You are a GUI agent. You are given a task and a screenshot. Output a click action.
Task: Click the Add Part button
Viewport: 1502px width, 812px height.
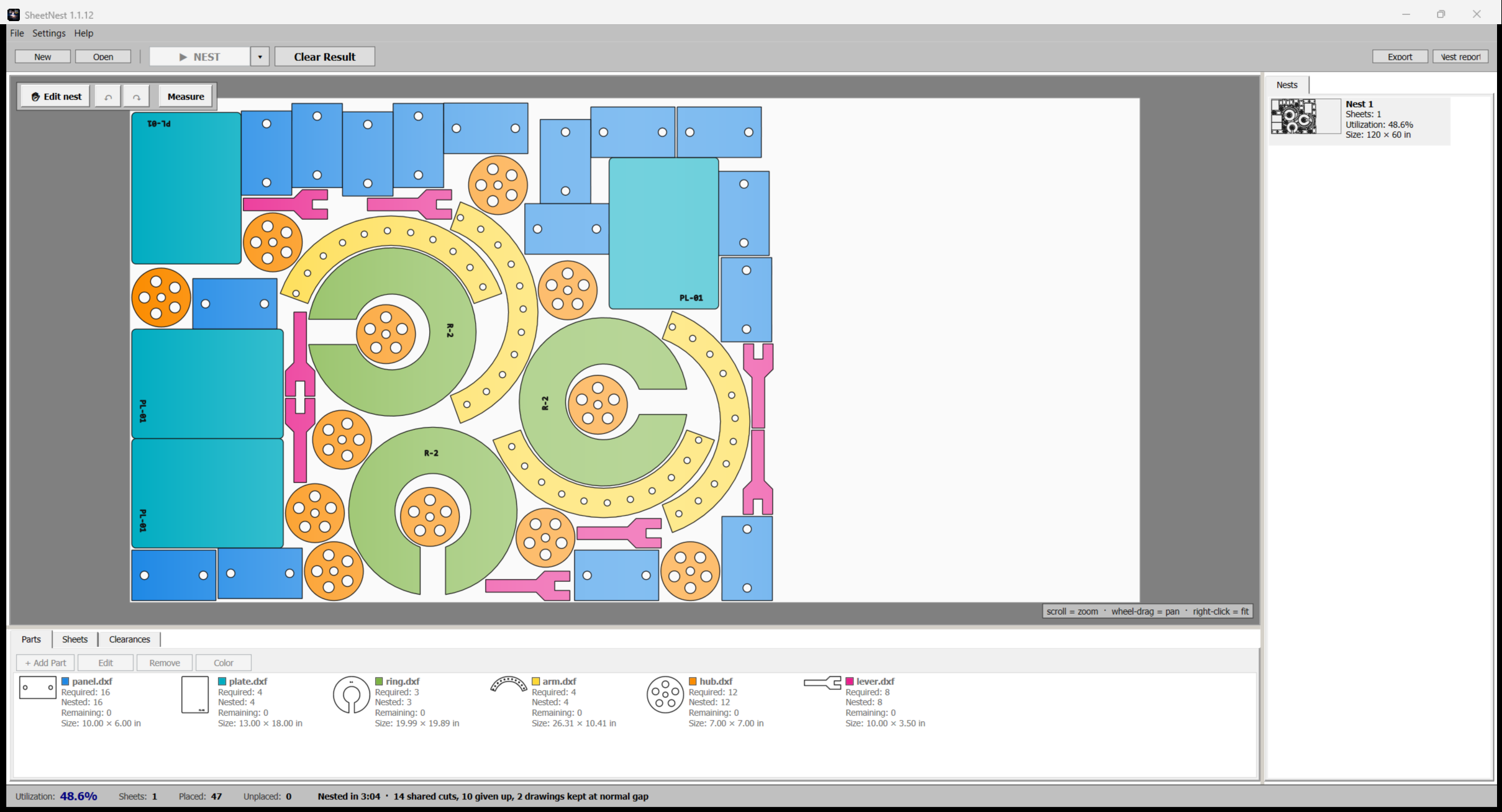(45, 663)
